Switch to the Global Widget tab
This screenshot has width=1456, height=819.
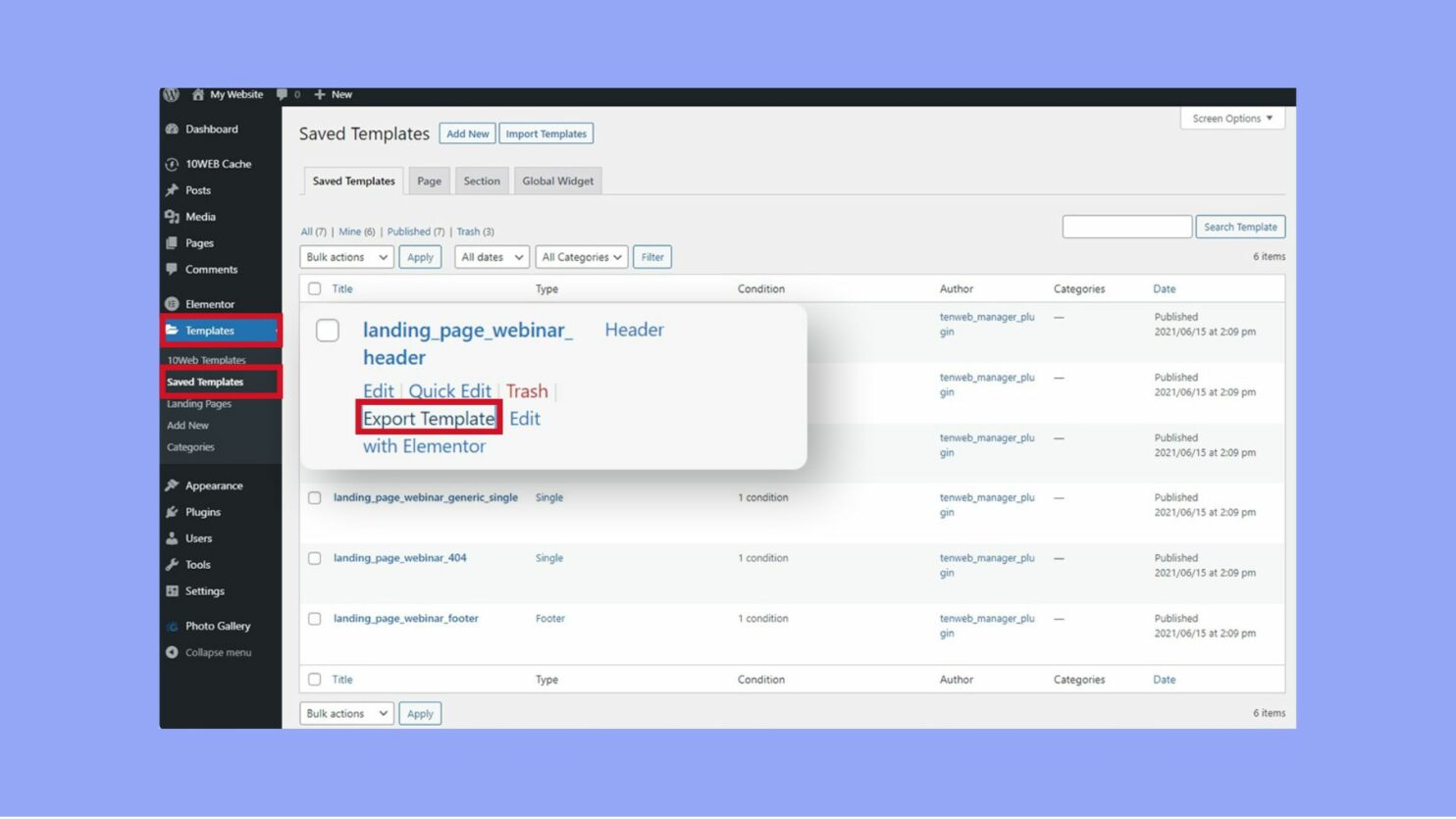tap(557, 180)
